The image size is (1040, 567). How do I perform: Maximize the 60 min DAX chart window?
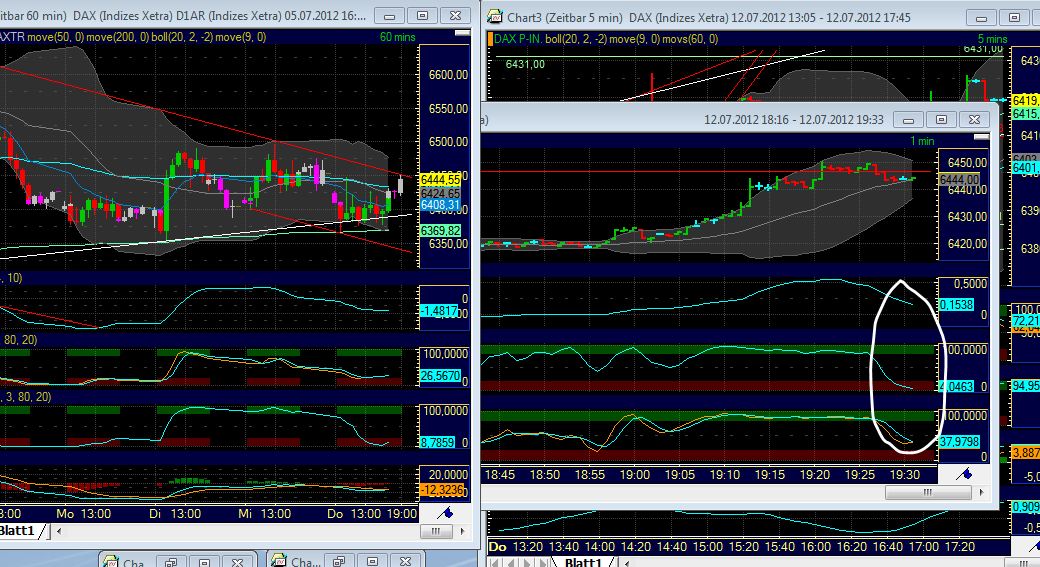(x=422, y=15)
